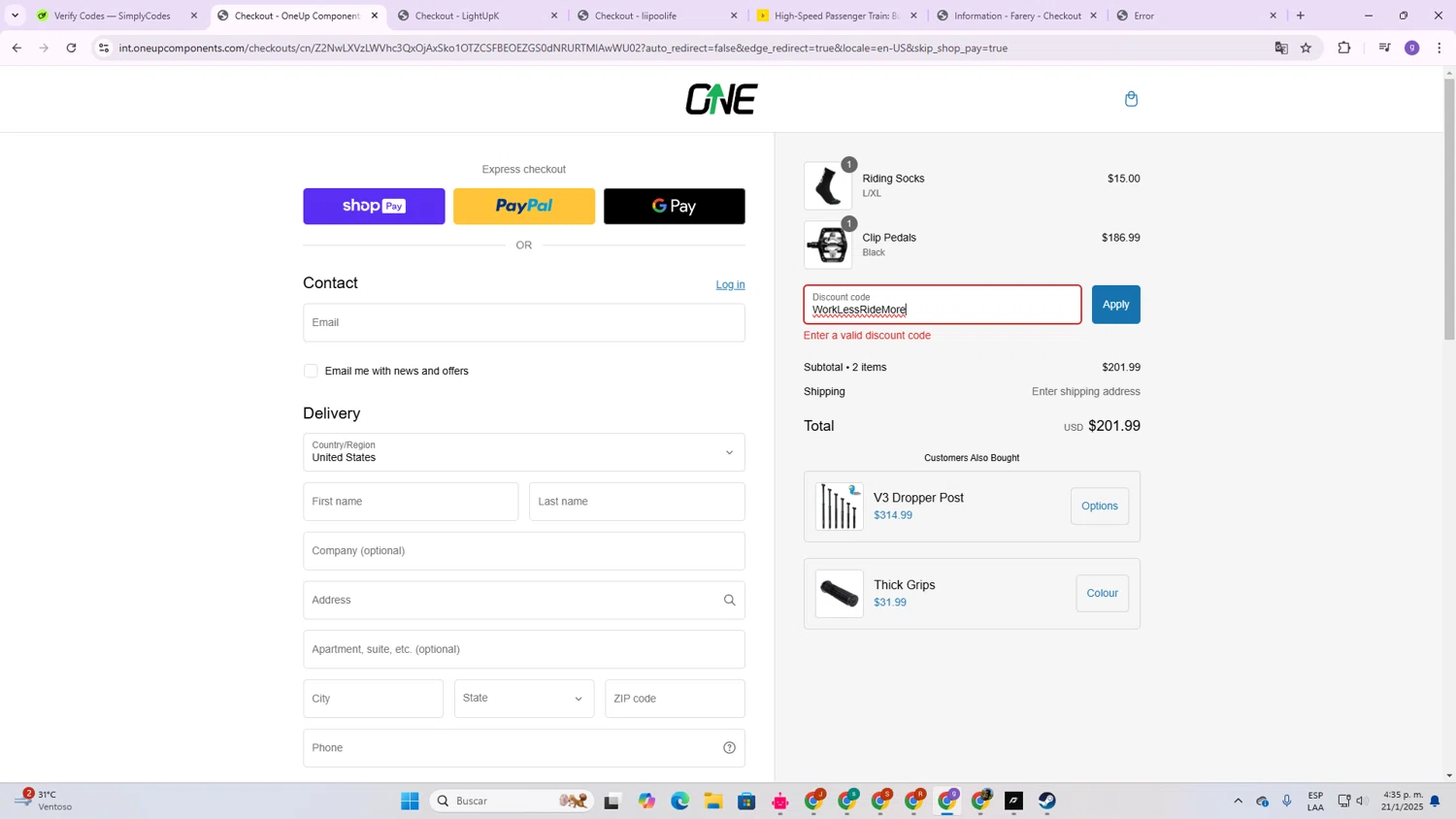Click the Last name field
The image size is (1456, 819).
(x=637, y=502)
